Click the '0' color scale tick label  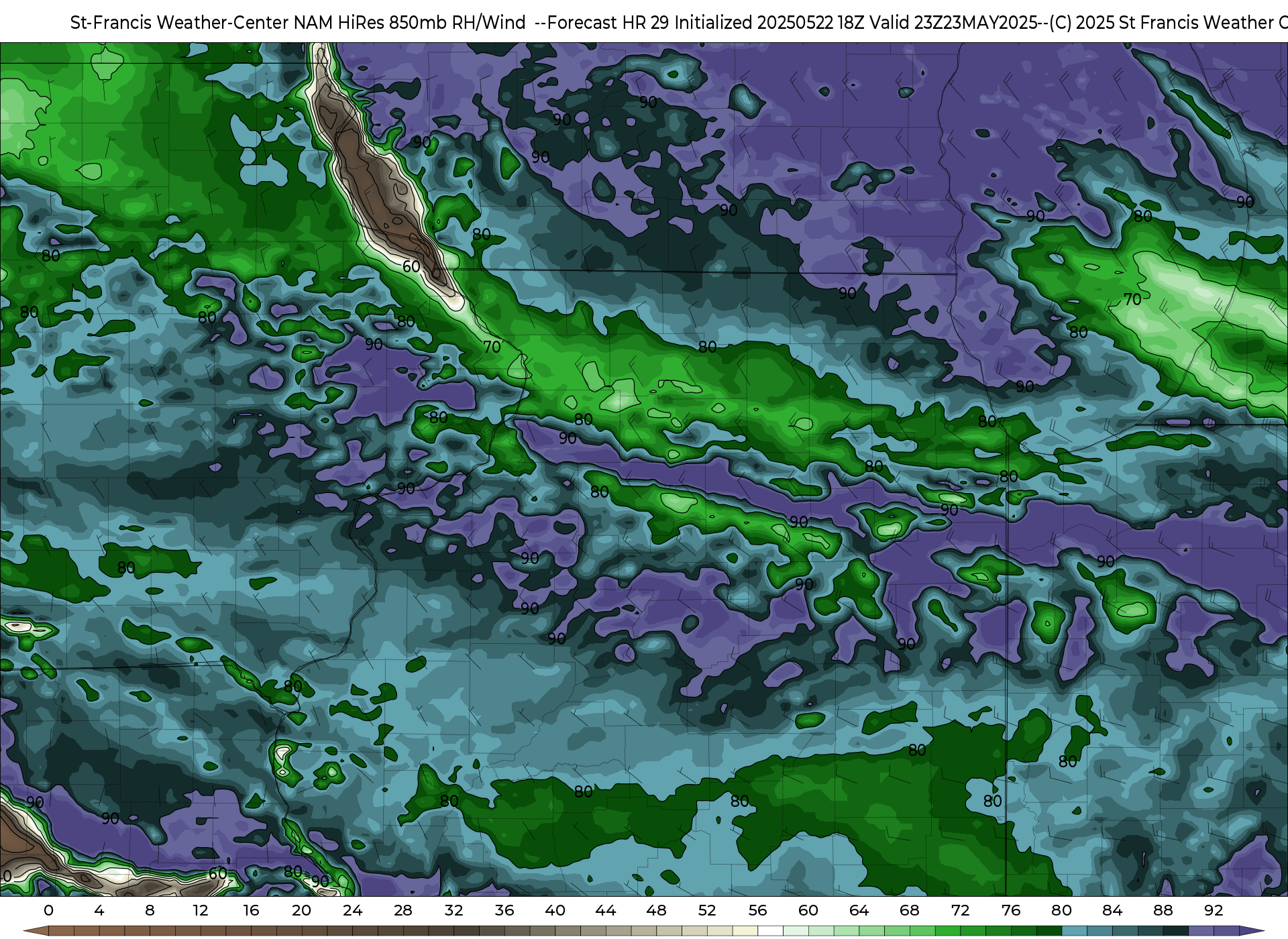(48, 910)
